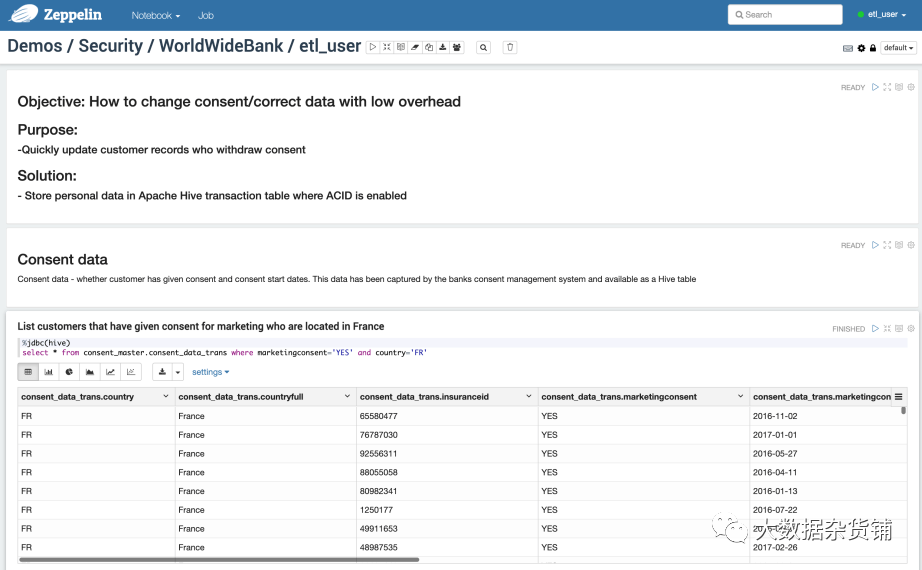
Task: Switch result view to table
Action: (x=28, y=372)
